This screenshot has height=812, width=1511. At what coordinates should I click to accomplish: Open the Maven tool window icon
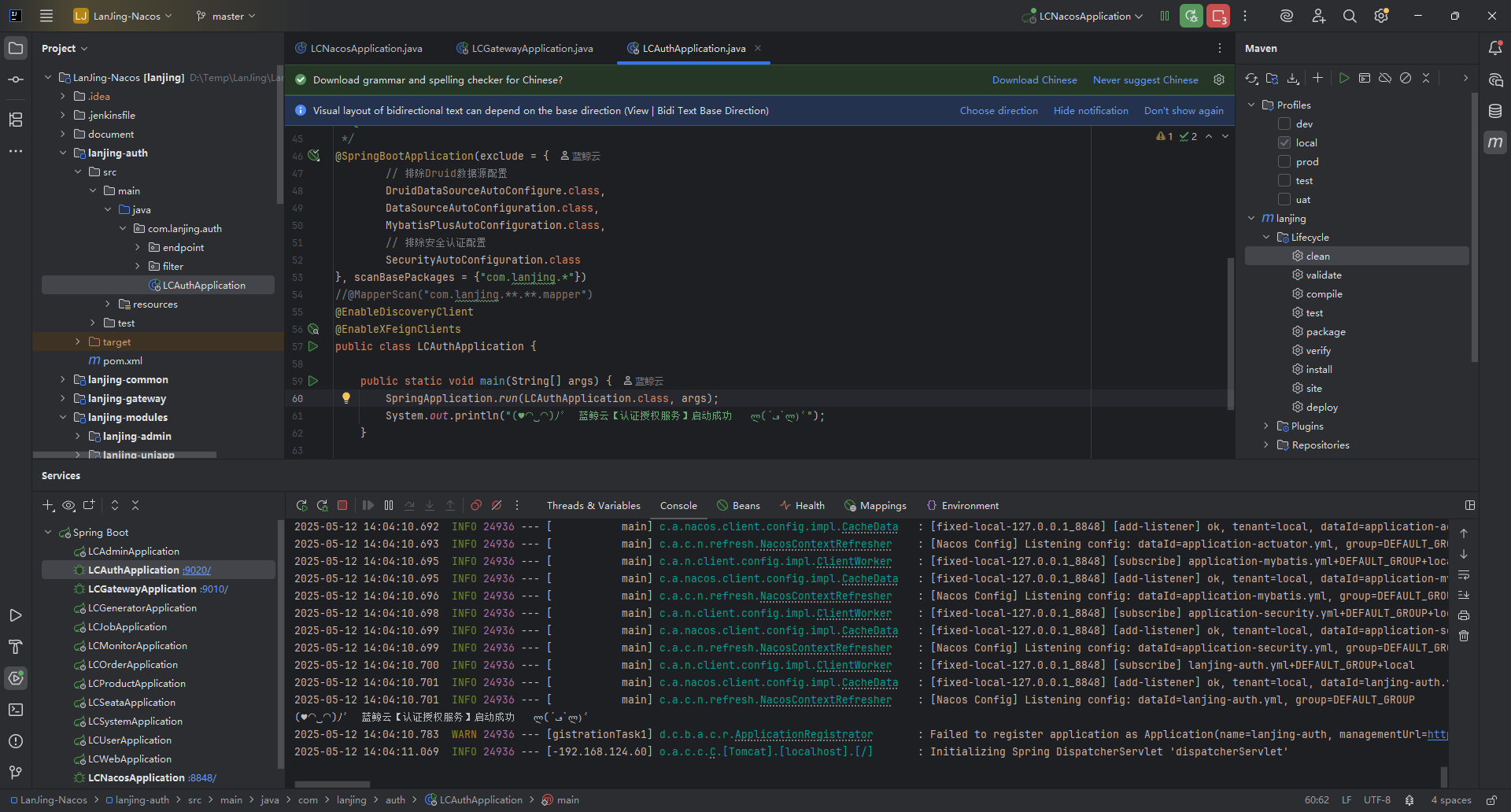click(1495, 142)
